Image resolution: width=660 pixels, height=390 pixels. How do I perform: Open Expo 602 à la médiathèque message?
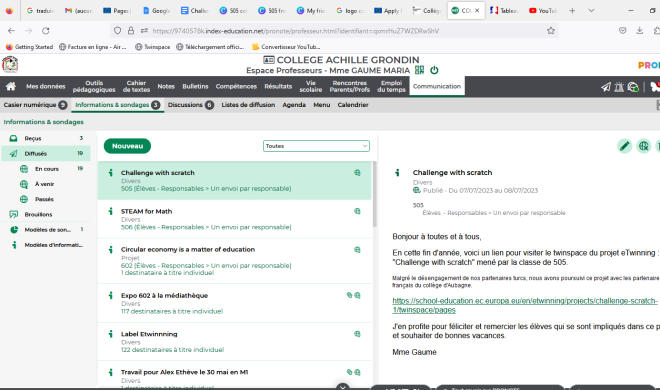click(234, 303)
